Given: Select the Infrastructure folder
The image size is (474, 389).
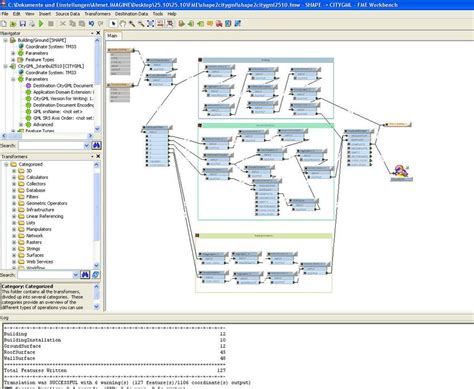Looking at the screenshot, I should click(x=40, y=210).
